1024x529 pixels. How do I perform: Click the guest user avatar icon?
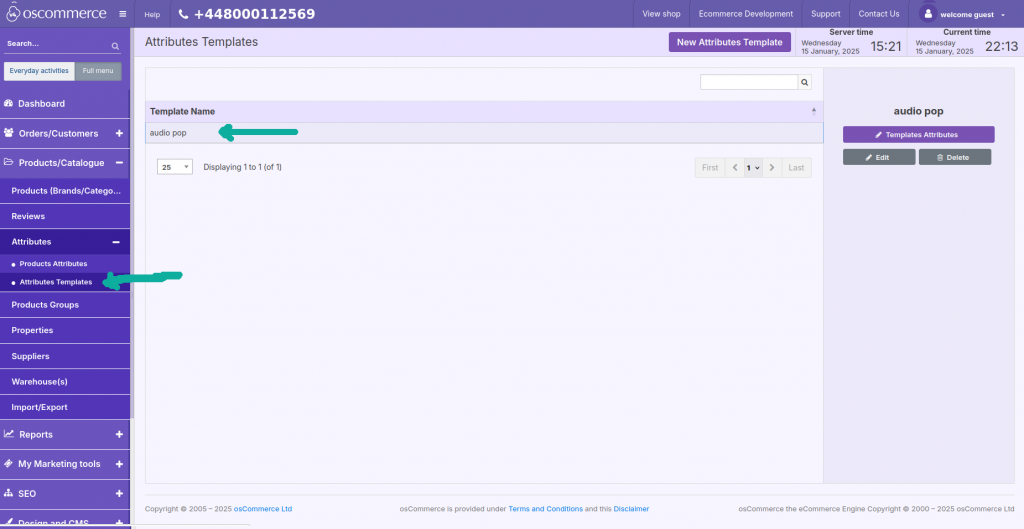[928, 14]
